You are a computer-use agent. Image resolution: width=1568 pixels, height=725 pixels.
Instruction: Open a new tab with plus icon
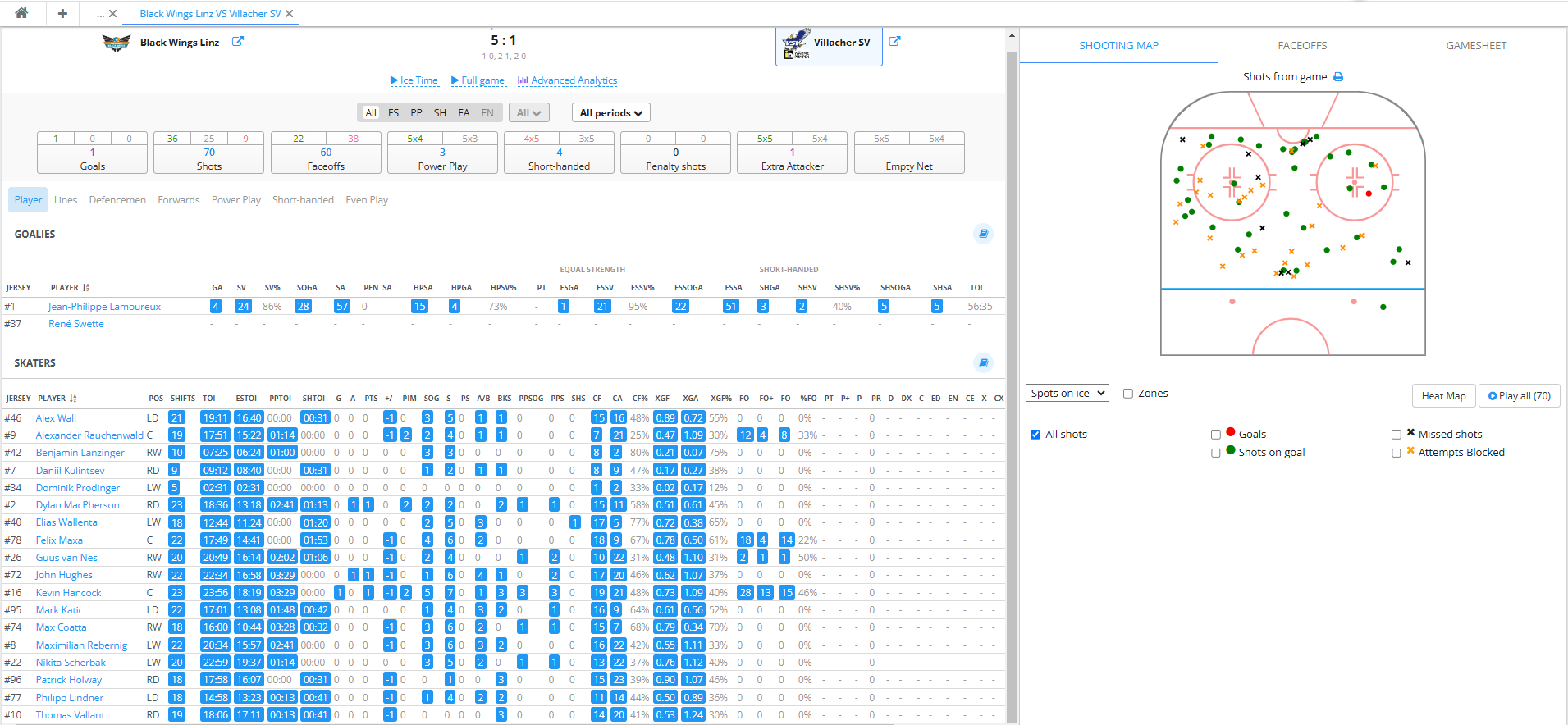(62, 13)
